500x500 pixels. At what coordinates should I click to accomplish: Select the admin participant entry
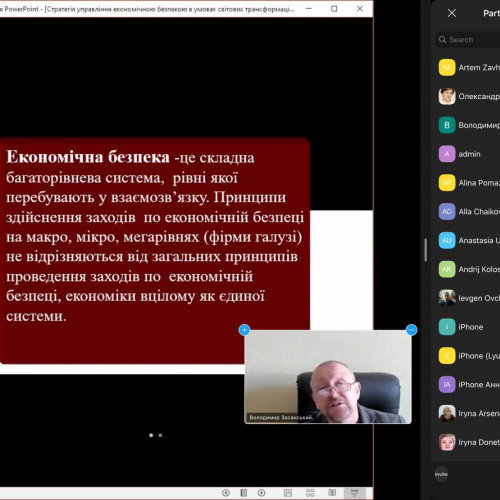point(469,154)
